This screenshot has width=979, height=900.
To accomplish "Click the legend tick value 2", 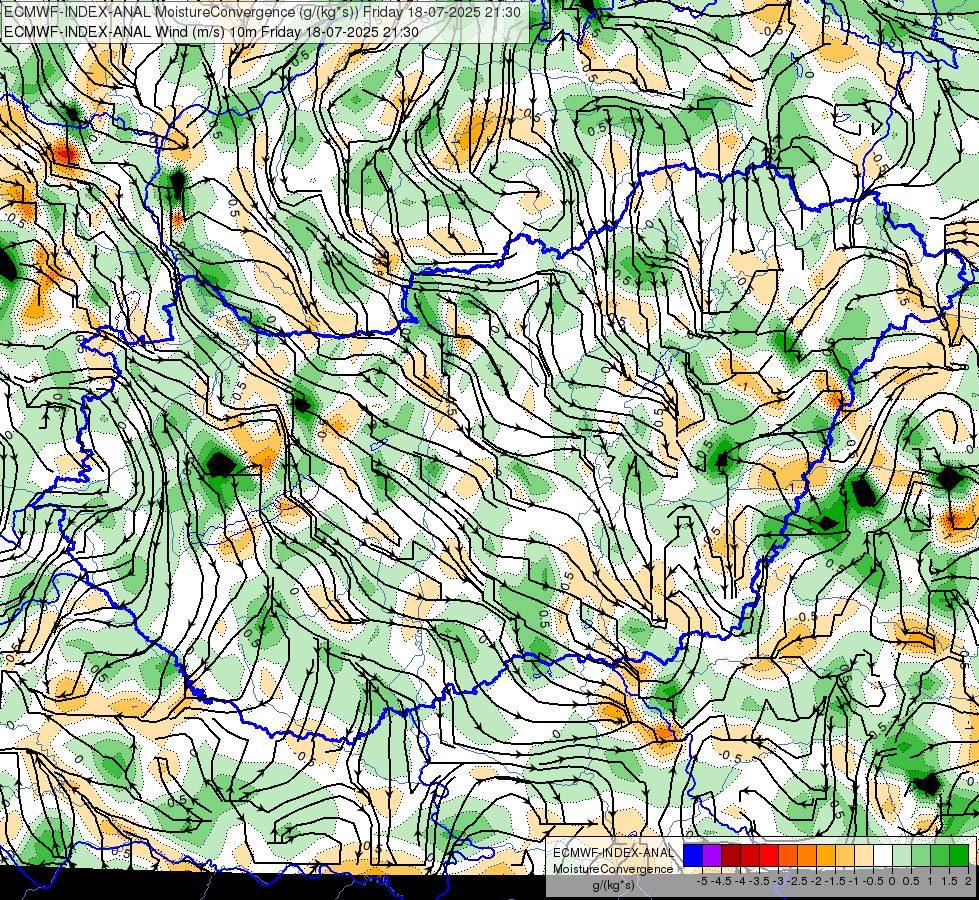I will point(968,881).
